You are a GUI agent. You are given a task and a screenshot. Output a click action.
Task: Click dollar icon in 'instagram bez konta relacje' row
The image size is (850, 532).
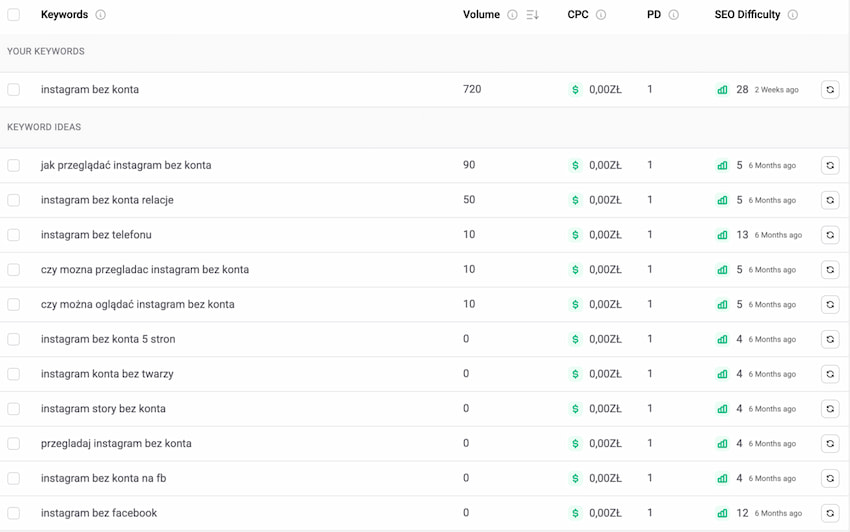pyautogui.click(x=575, y=200)
